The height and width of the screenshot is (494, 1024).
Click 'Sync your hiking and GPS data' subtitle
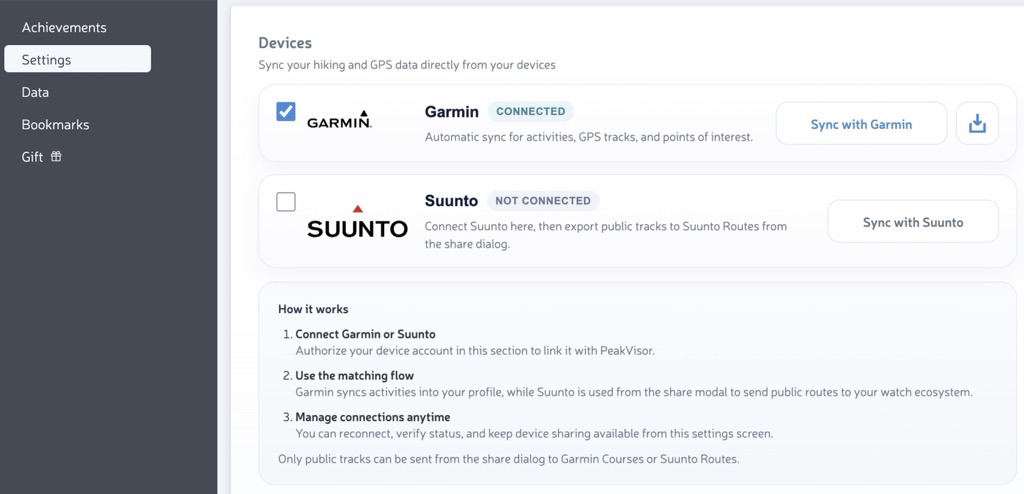pos(407,65)
